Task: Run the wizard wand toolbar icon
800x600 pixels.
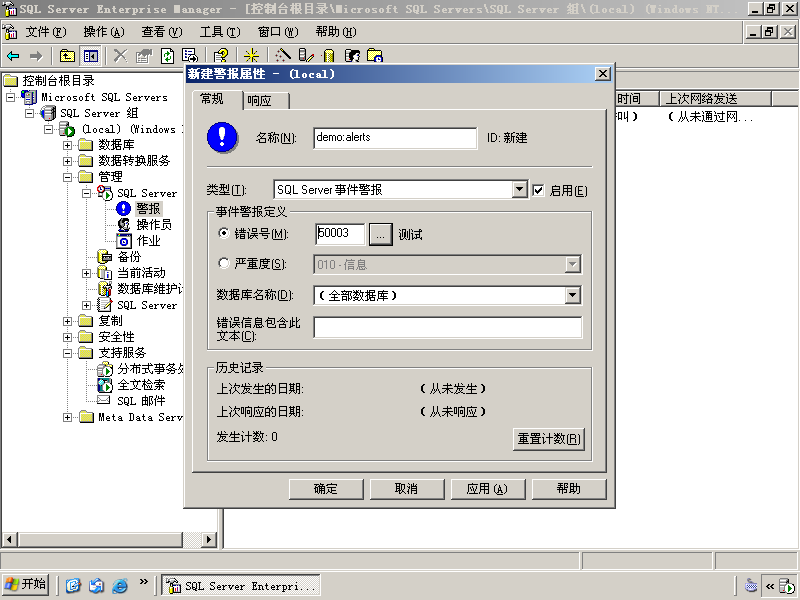Action: click(283, 56)
